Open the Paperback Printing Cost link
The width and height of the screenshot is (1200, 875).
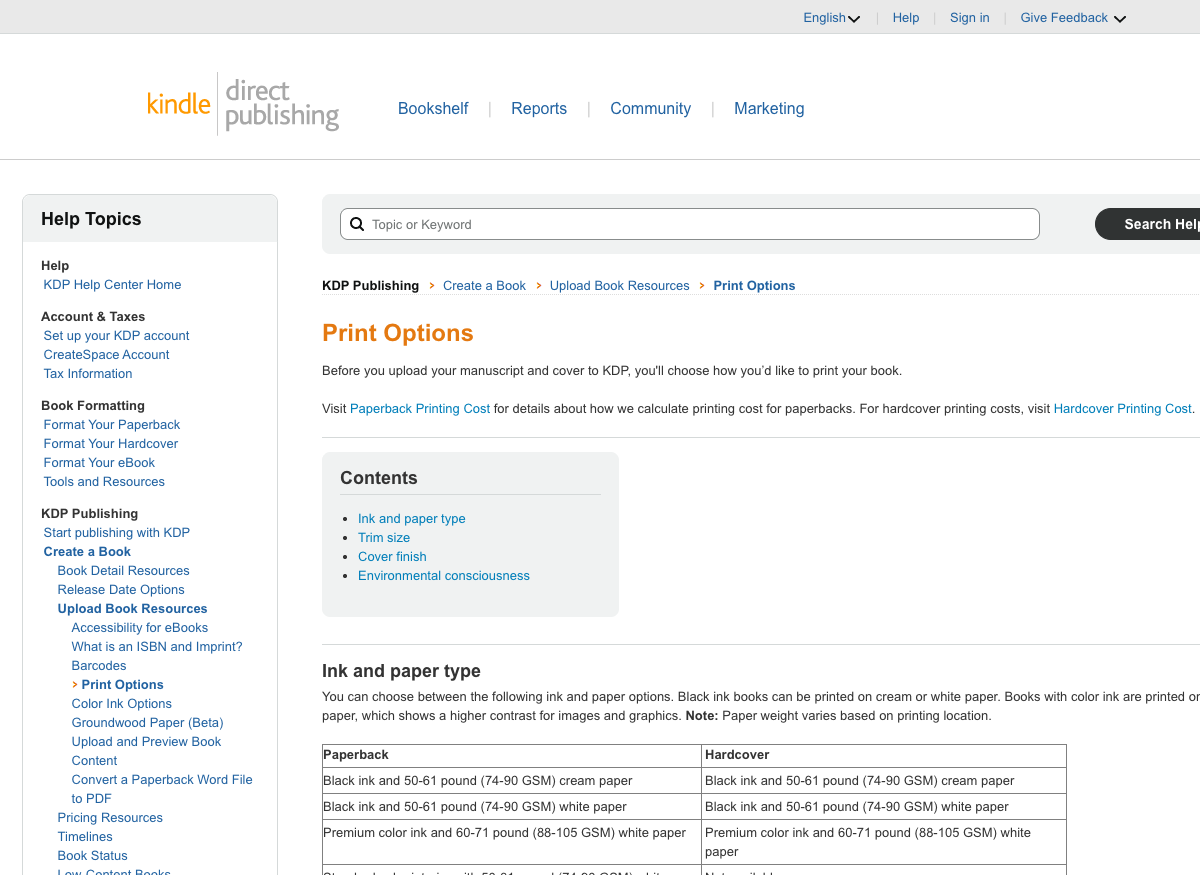[420, 408]
